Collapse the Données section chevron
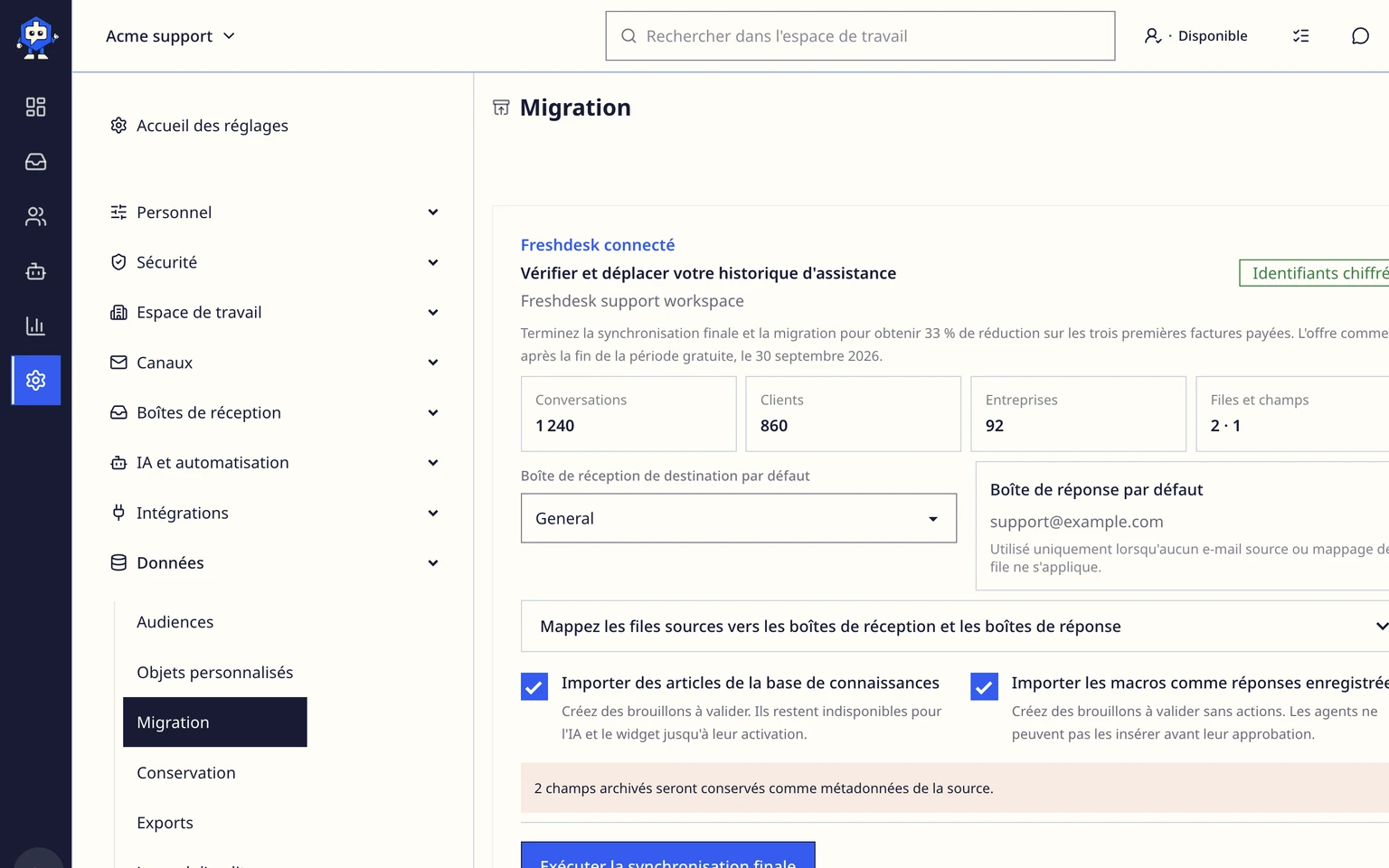This screenshot has width=1389, height=868. [433, 562]
